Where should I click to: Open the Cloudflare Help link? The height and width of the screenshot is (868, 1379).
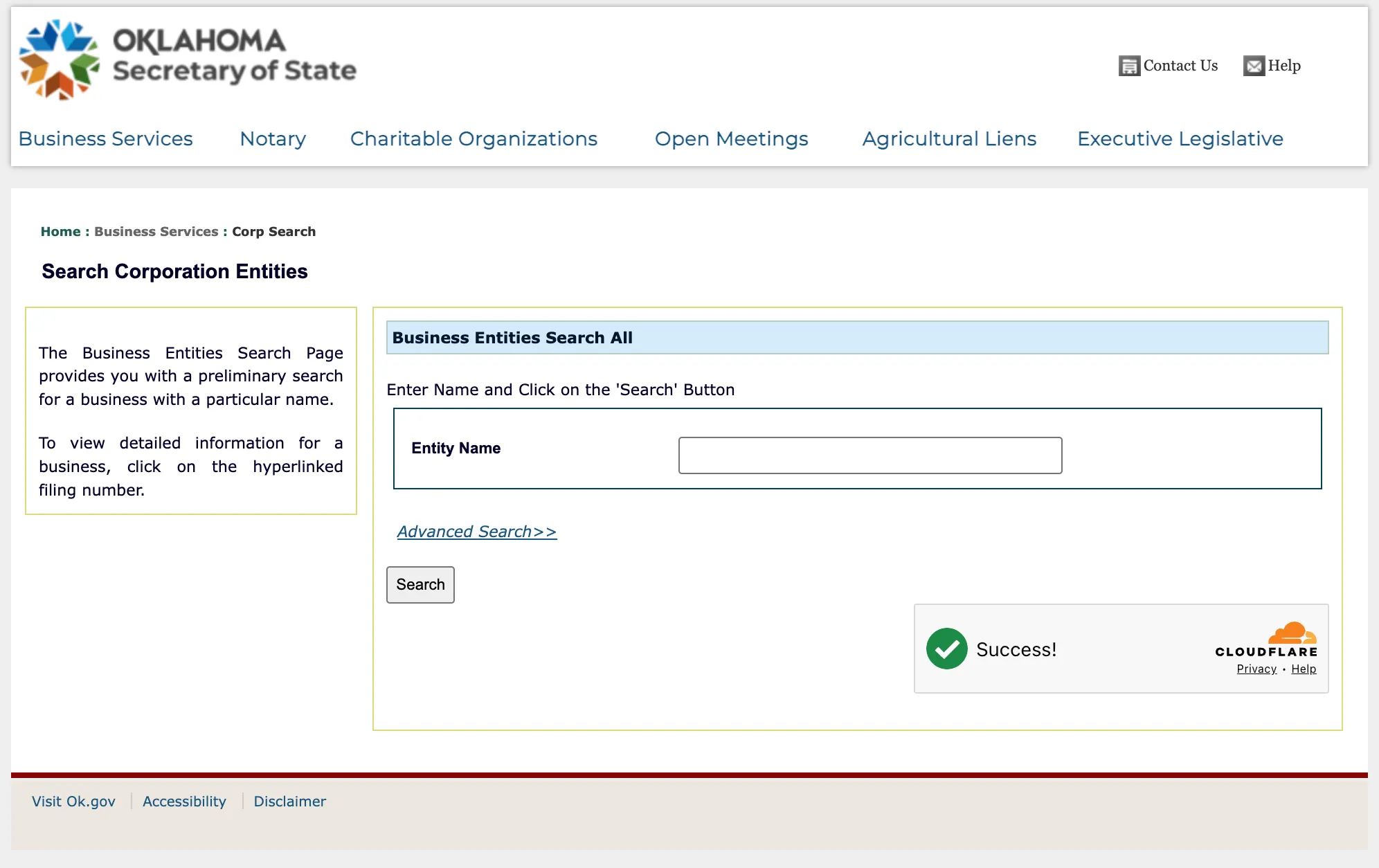click(x=1304, y=669)
